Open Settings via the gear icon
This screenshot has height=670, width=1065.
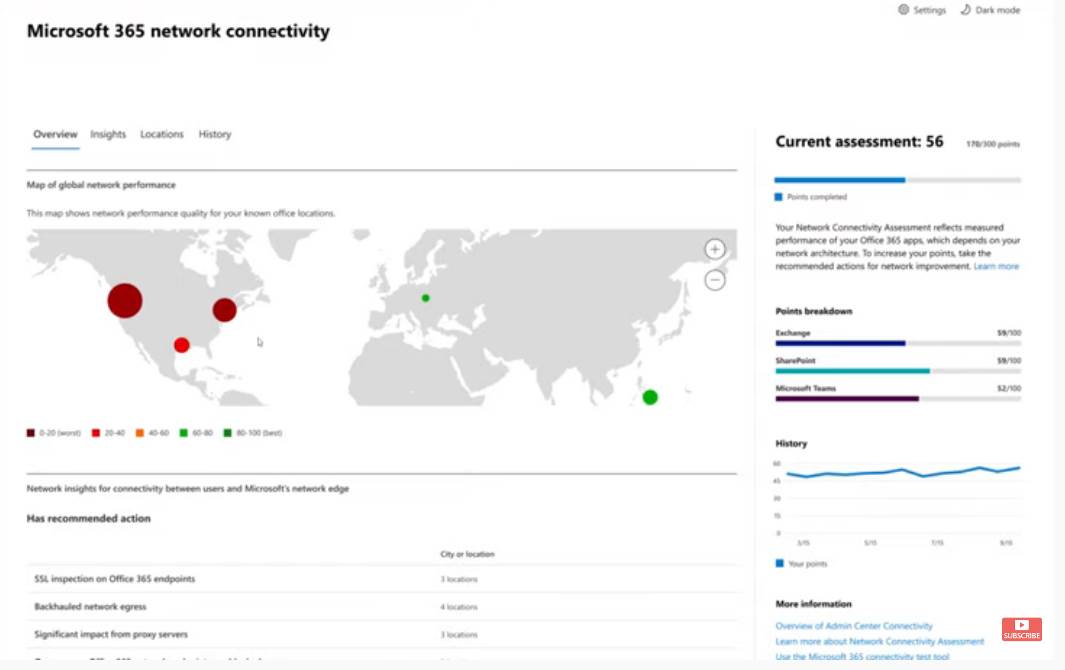[904, 10]
